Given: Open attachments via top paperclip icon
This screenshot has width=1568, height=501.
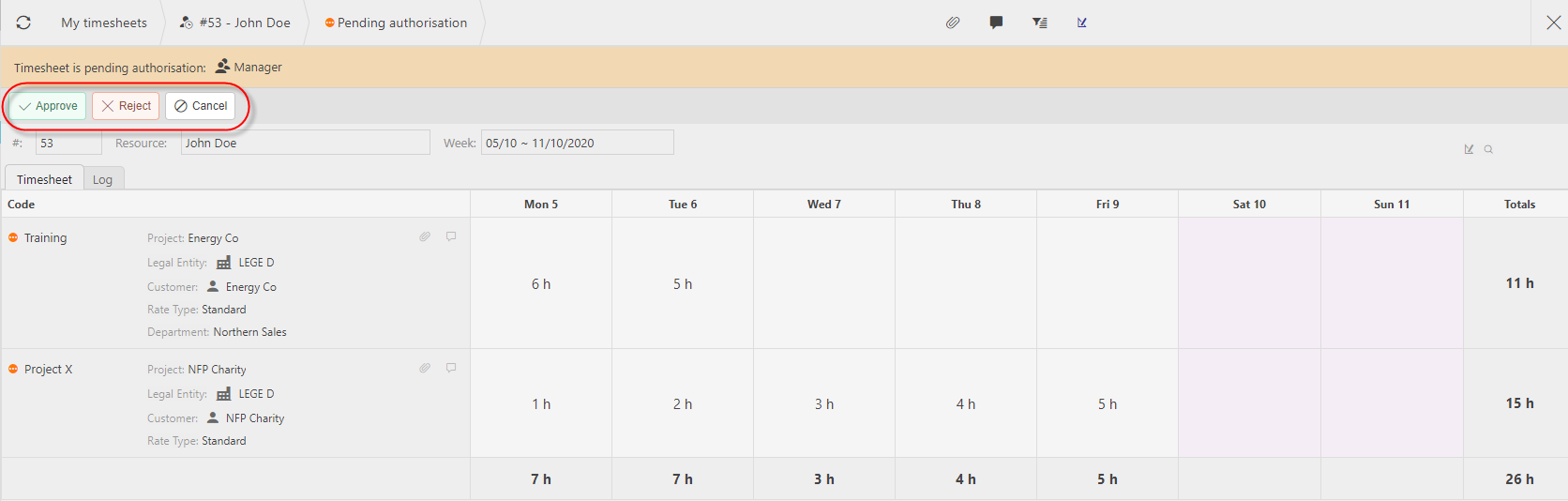Looking at the screenshot, I should (x=953, y=23).
